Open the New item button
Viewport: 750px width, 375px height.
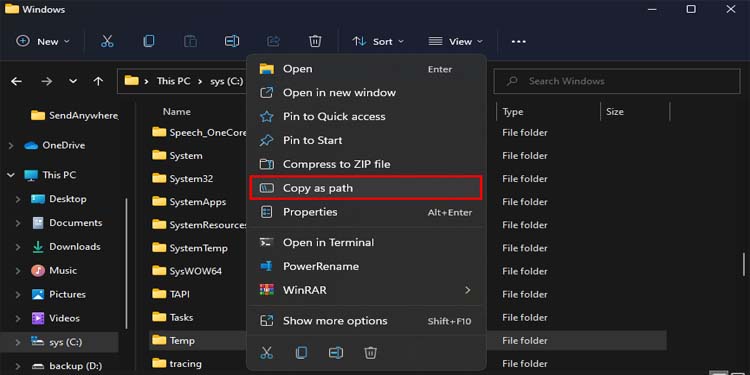43,42
